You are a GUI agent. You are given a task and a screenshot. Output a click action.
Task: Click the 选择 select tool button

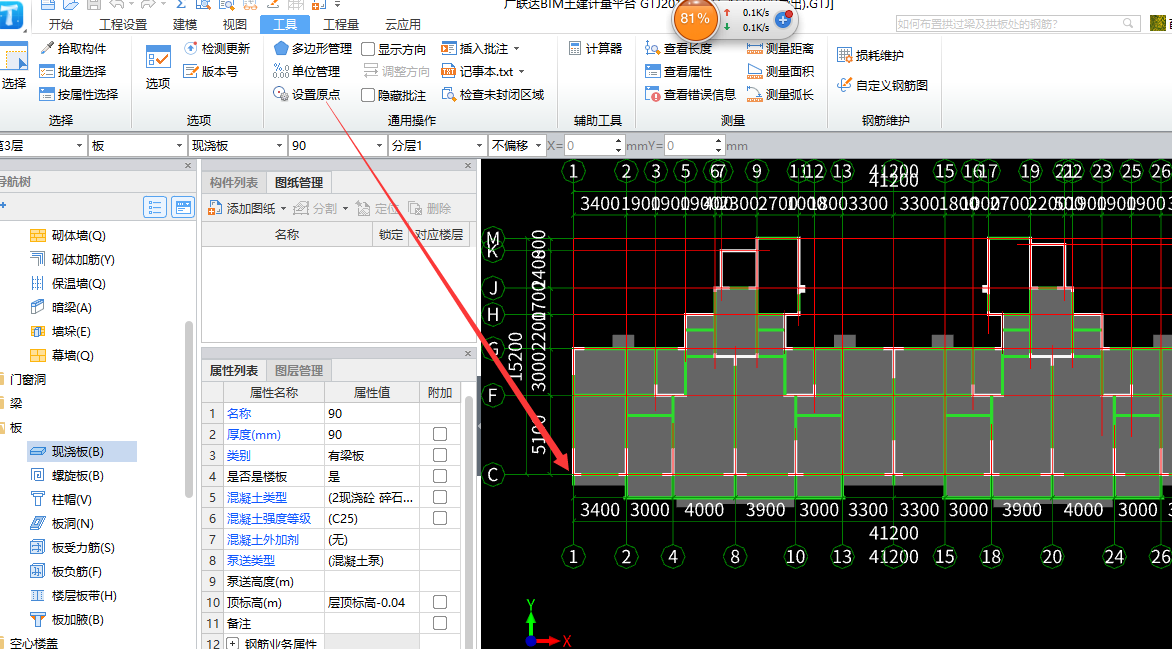tap(13, 67)
